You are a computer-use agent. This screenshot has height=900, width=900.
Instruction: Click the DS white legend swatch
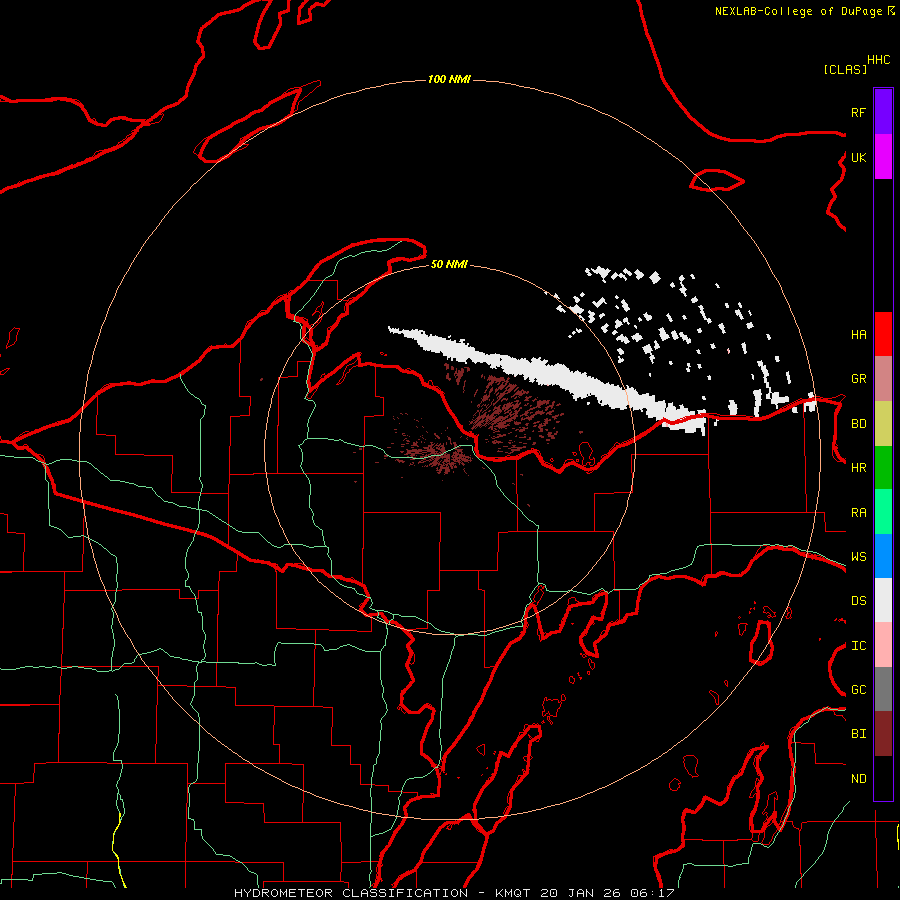tap(883, 600)
